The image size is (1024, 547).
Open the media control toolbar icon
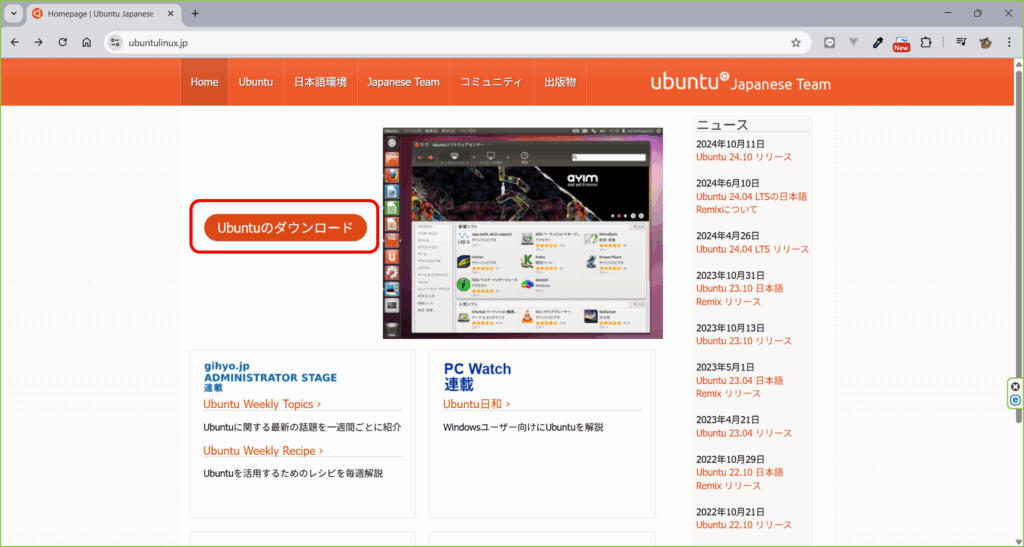coord(961,42)
